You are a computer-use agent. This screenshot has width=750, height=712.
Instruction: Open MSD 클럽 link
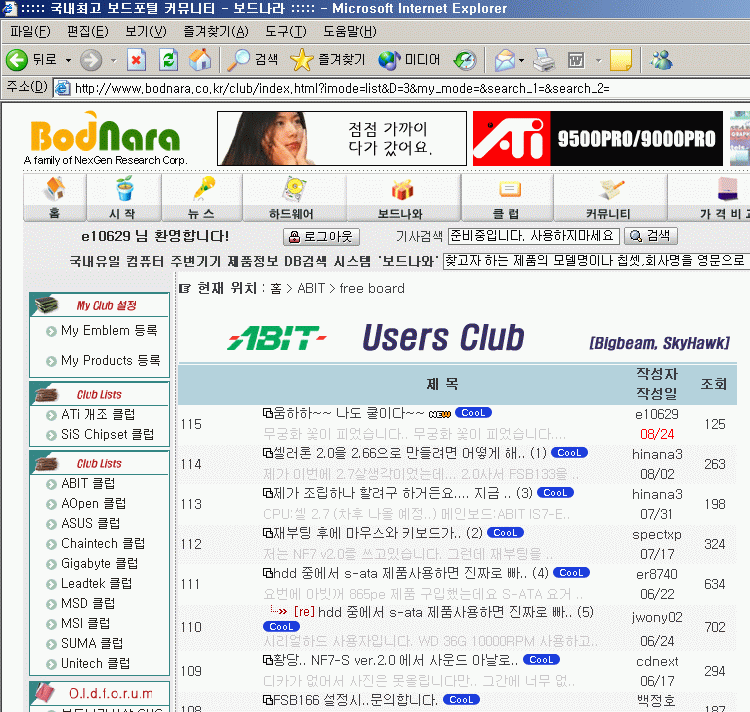[x=88, y=604]
